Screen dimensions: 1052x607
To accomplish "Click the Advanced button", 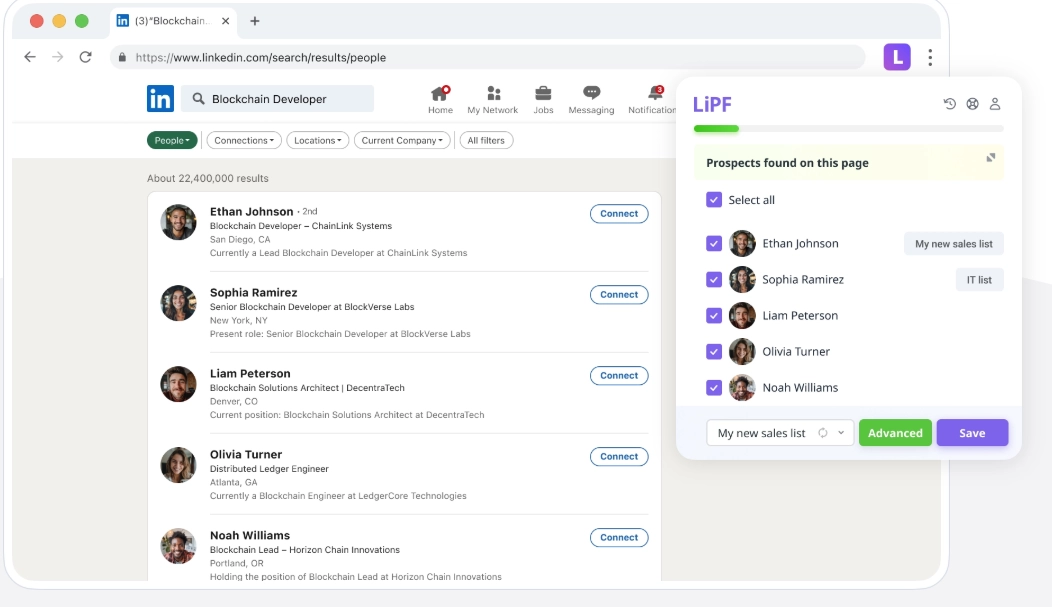I will [x=895, y=433].
